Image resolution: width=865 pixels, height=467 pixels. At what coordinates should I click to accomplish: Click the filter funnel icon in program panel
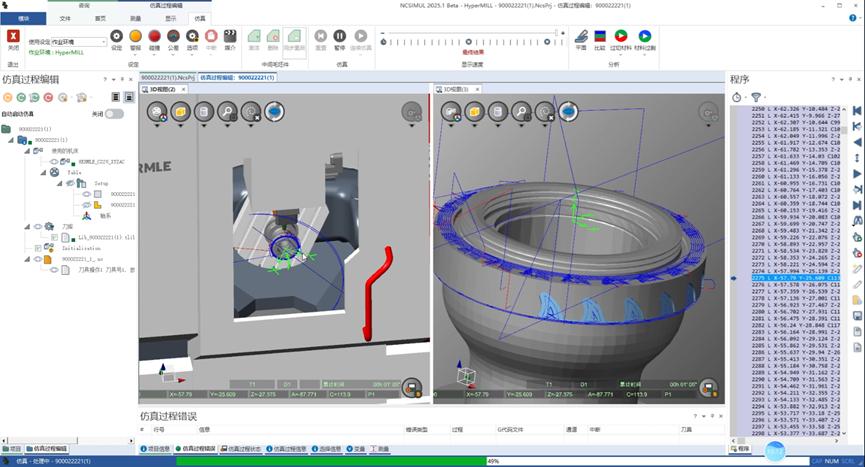(756, 97)
